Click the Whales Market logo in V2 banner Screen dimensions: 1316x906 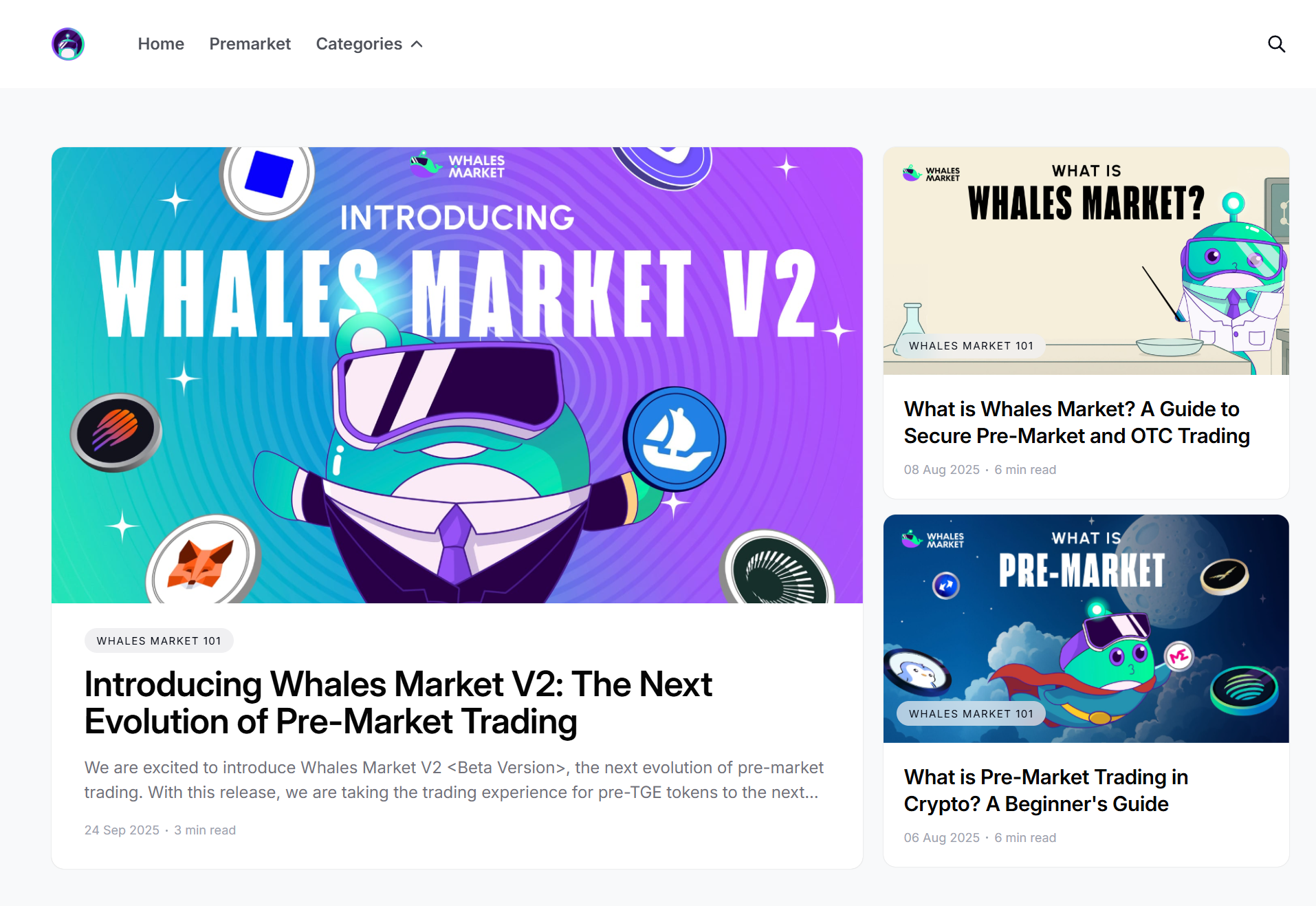click(457, 166)
